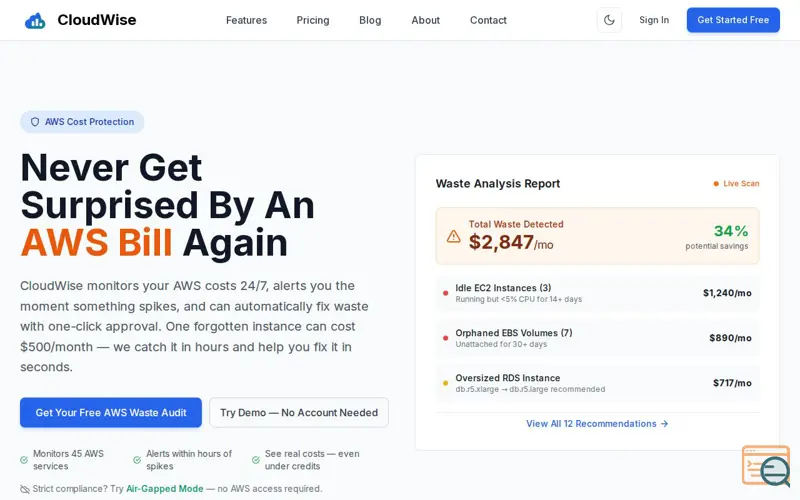Click the crossed-cloud icon before Strict compliance
This screenshot has width=800, height=500.
click(24, 489)
